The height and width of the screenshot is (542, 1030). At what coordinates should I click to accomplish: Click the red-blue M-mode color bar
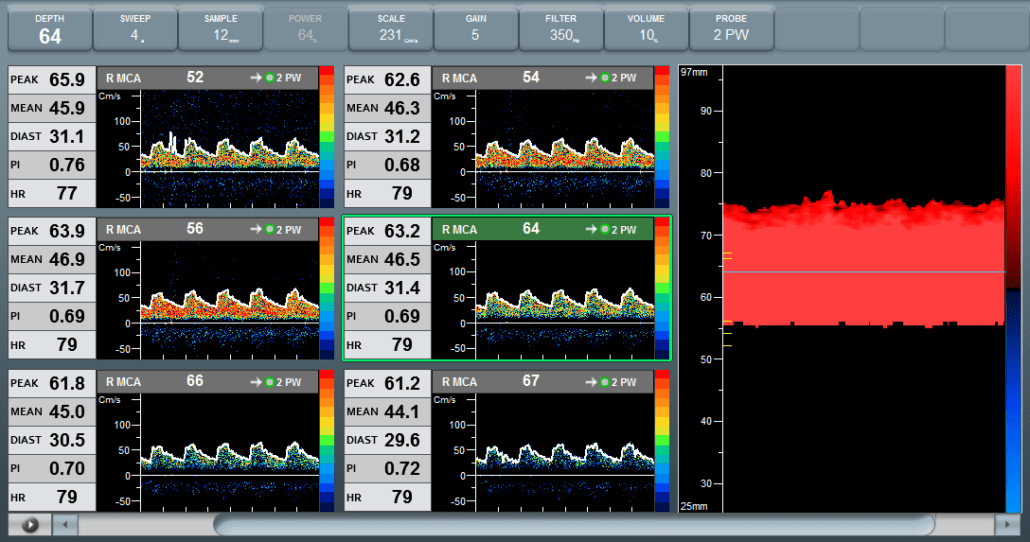[x=1014, y=288]
